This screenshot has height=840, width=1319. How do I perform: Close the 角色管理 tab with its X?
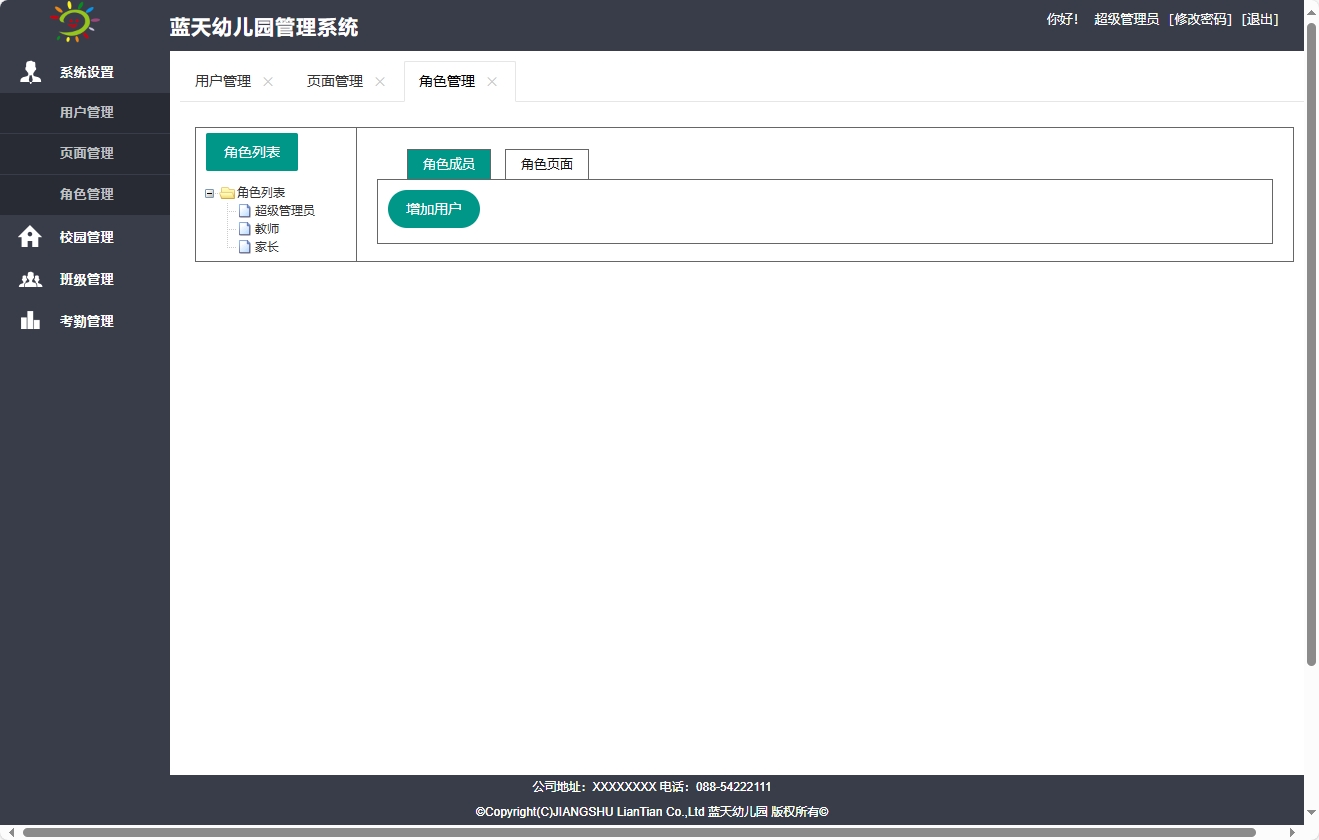click(x=491, y=81)
